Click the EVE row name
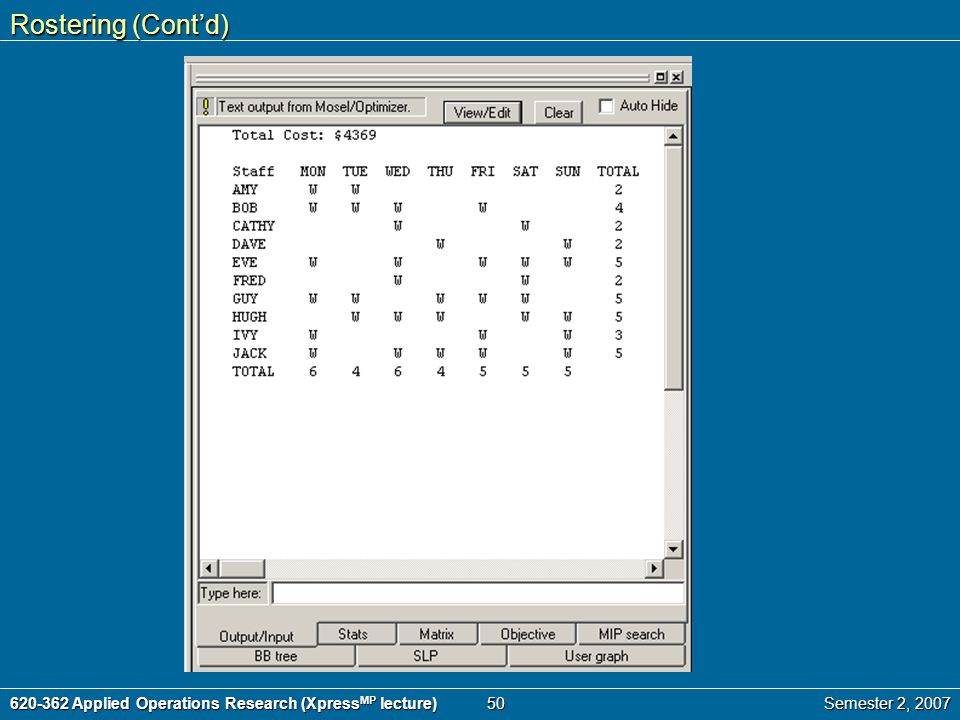 click(245, 262)
